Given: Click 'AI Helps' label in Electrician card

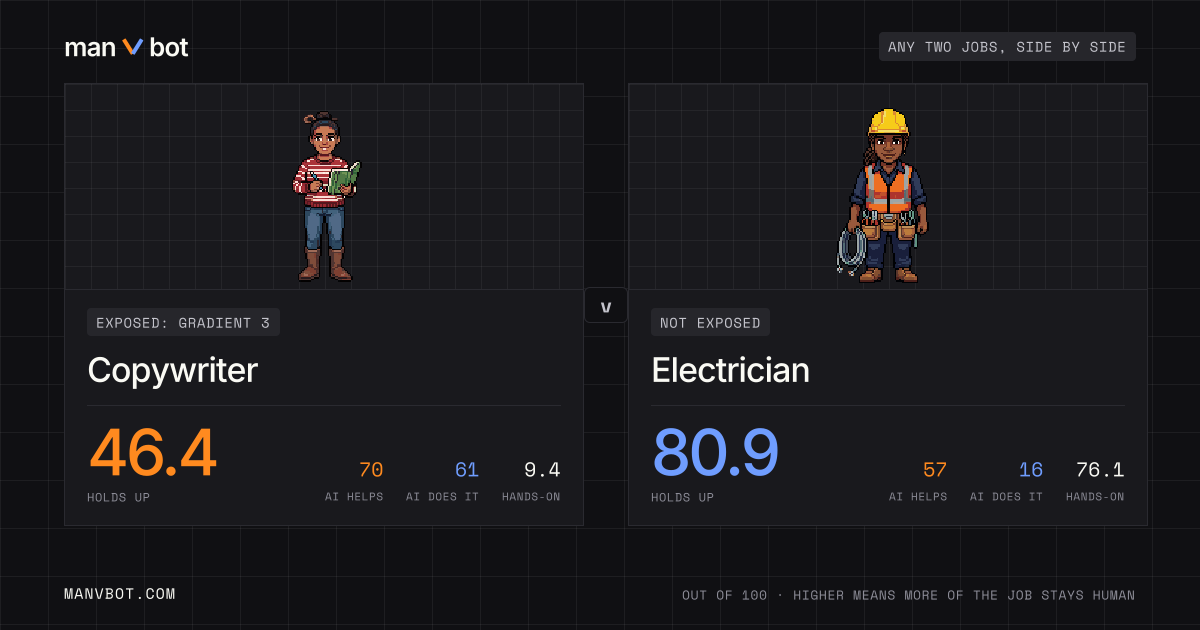Looking at the screenshot, I should coord(918,497).
